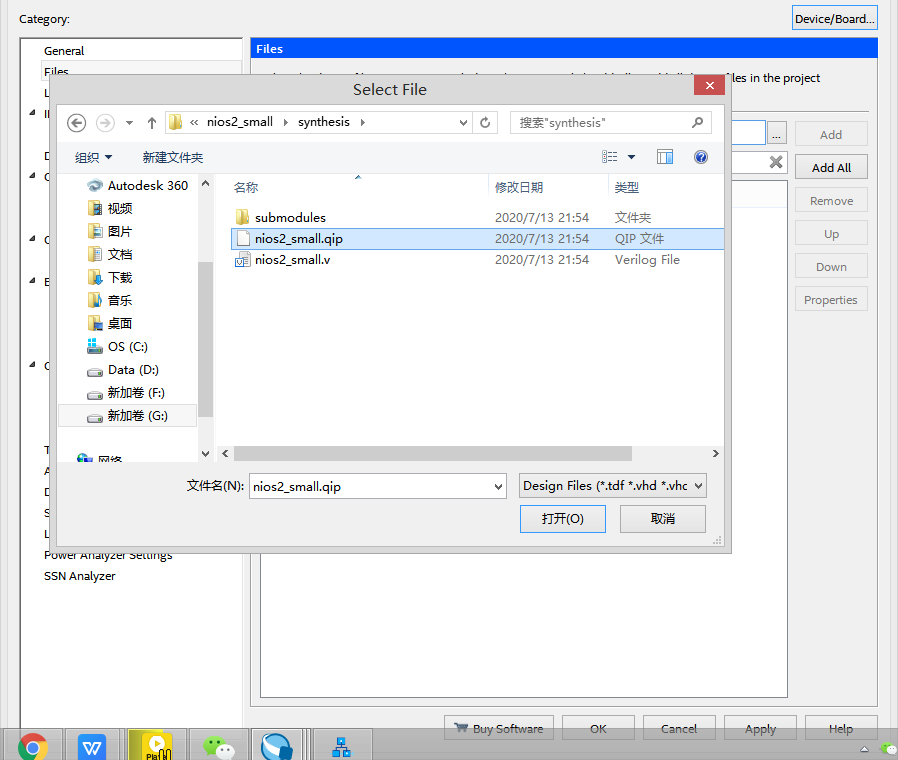
Task: Select the 新加卷 (F:) drive
Action: click(x=126, y=393)
